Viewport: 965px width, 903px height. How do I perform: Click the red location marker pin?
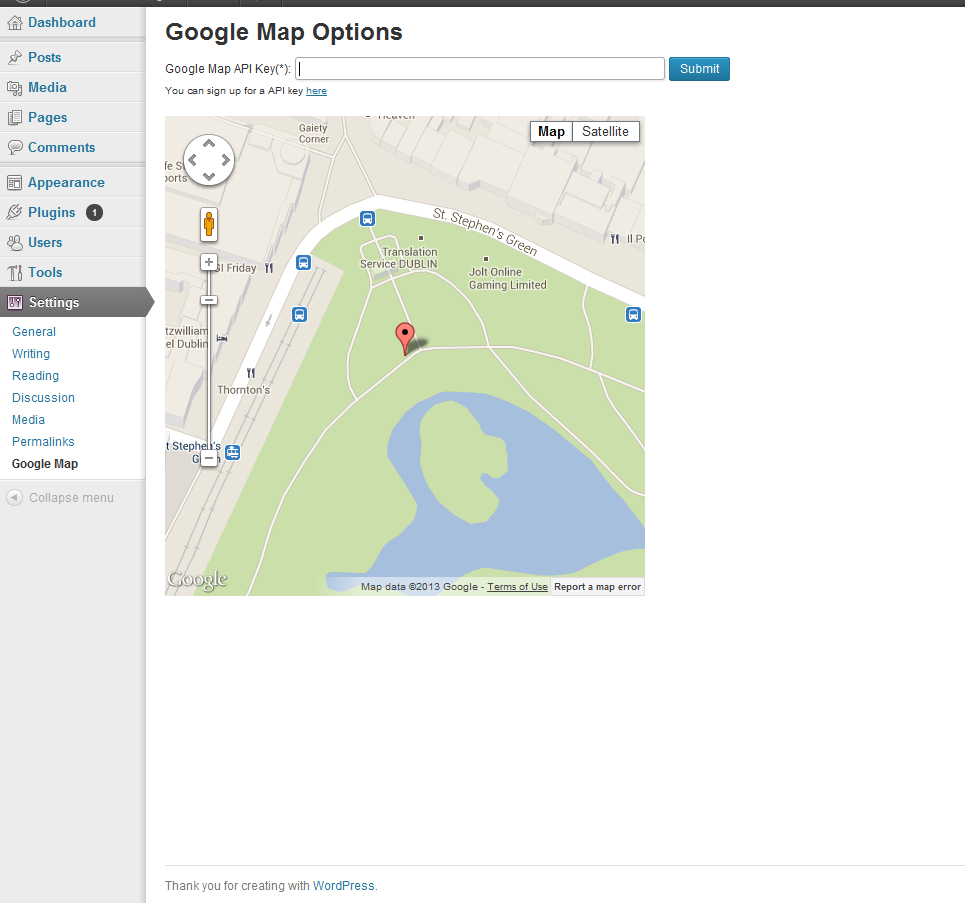pos(404,338)
